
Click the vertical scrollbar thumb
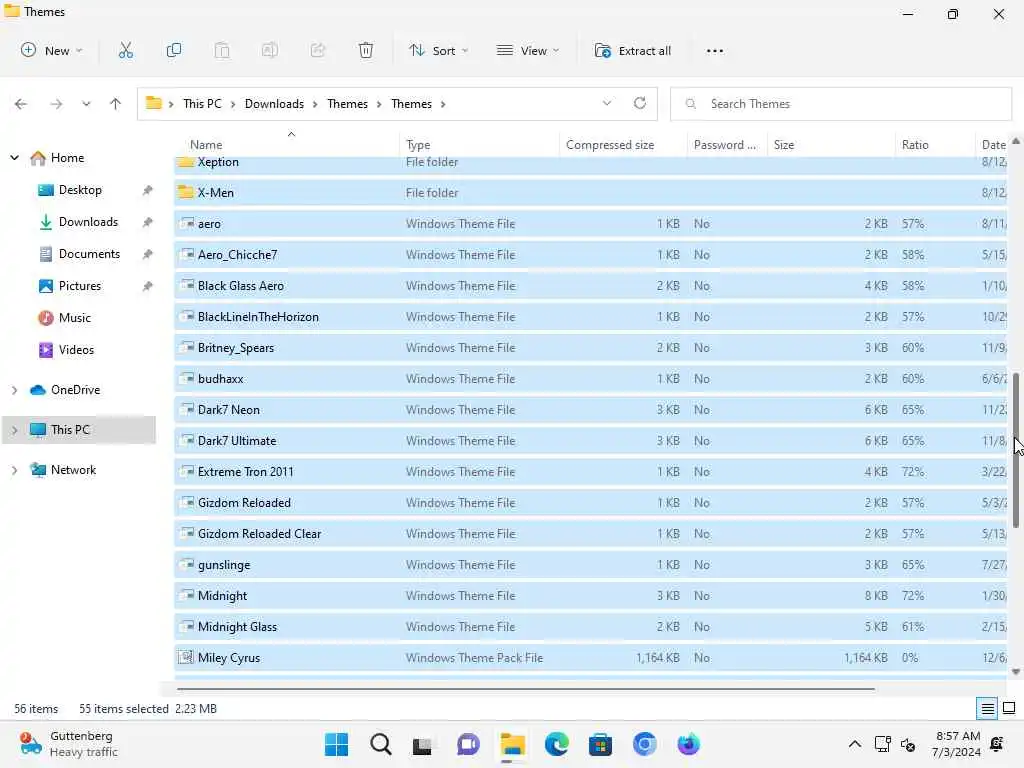(1016, 449)
